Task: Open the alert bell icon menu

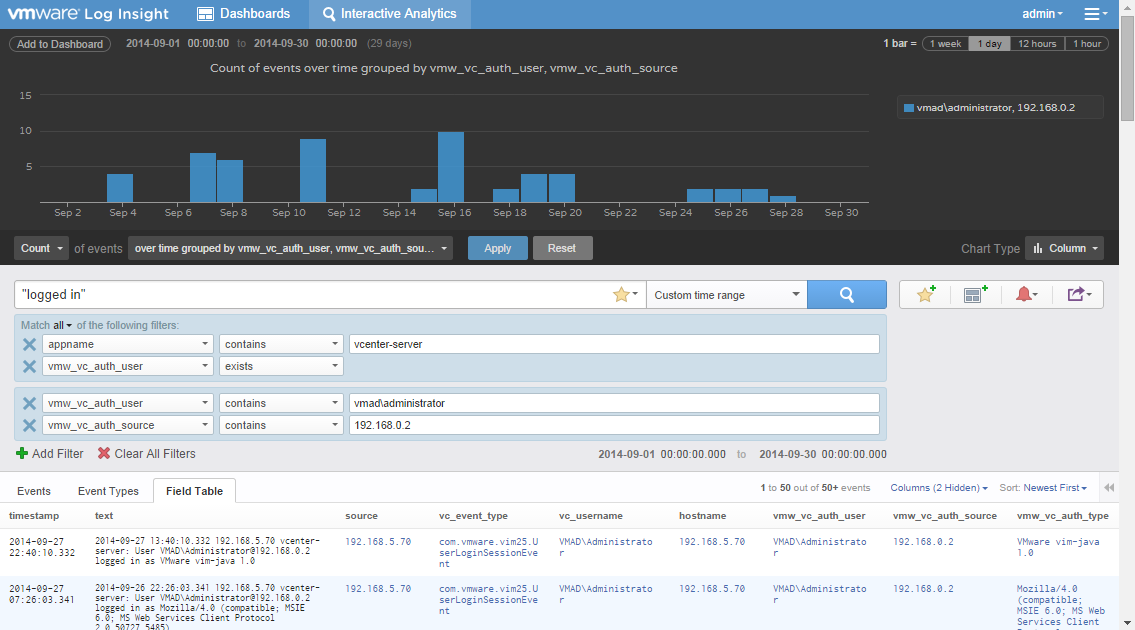Action: pyautogui.click(x=1025, y=294)
